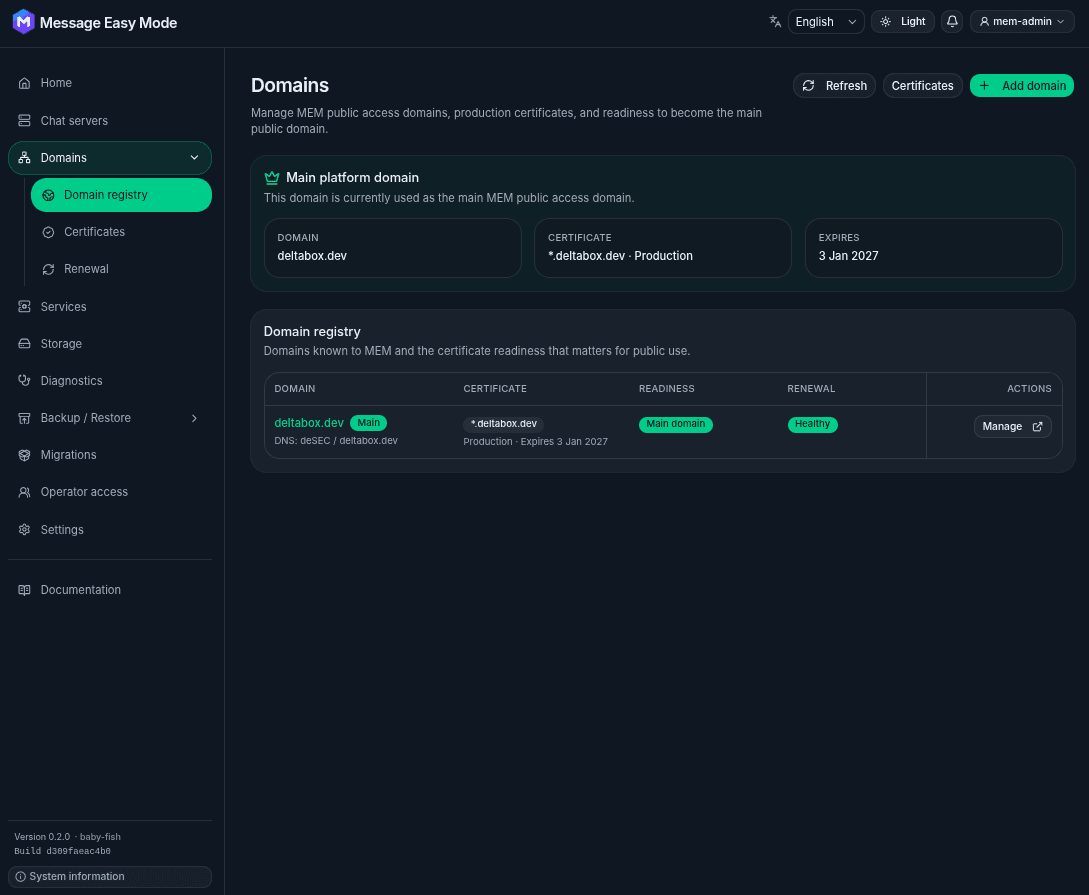The width and height of the screenshot is (1089, 895).
Task: Open Chat servers from sidebar
Action: point(110,121)
